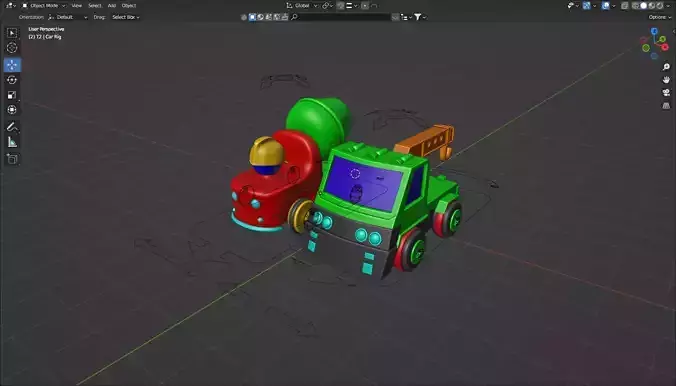The width and height of the screenshot is (676, 386).
Task: Choose extend selection mode icon
Action: pos(260,17)
